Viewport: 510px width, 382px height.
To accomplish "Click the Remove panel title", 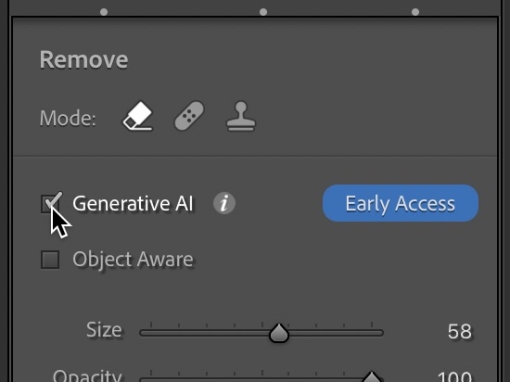I will (x=84, y=60).
